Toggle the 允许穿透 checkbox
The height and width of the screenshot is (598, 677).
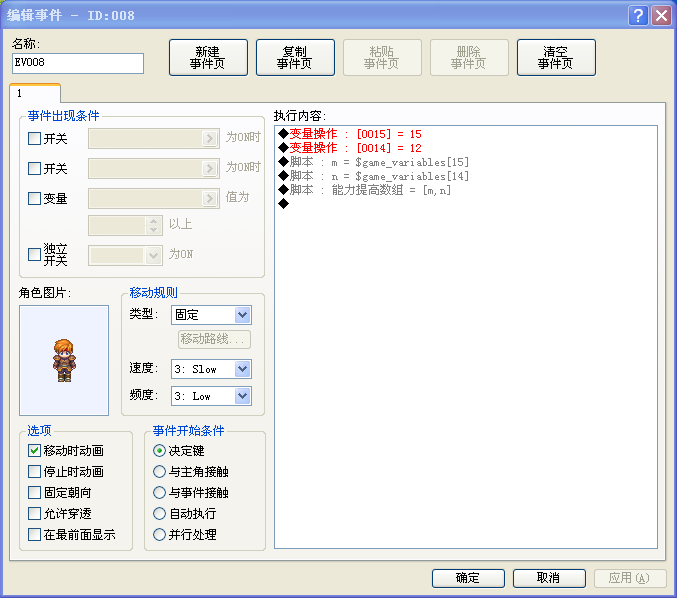(34, 514)
